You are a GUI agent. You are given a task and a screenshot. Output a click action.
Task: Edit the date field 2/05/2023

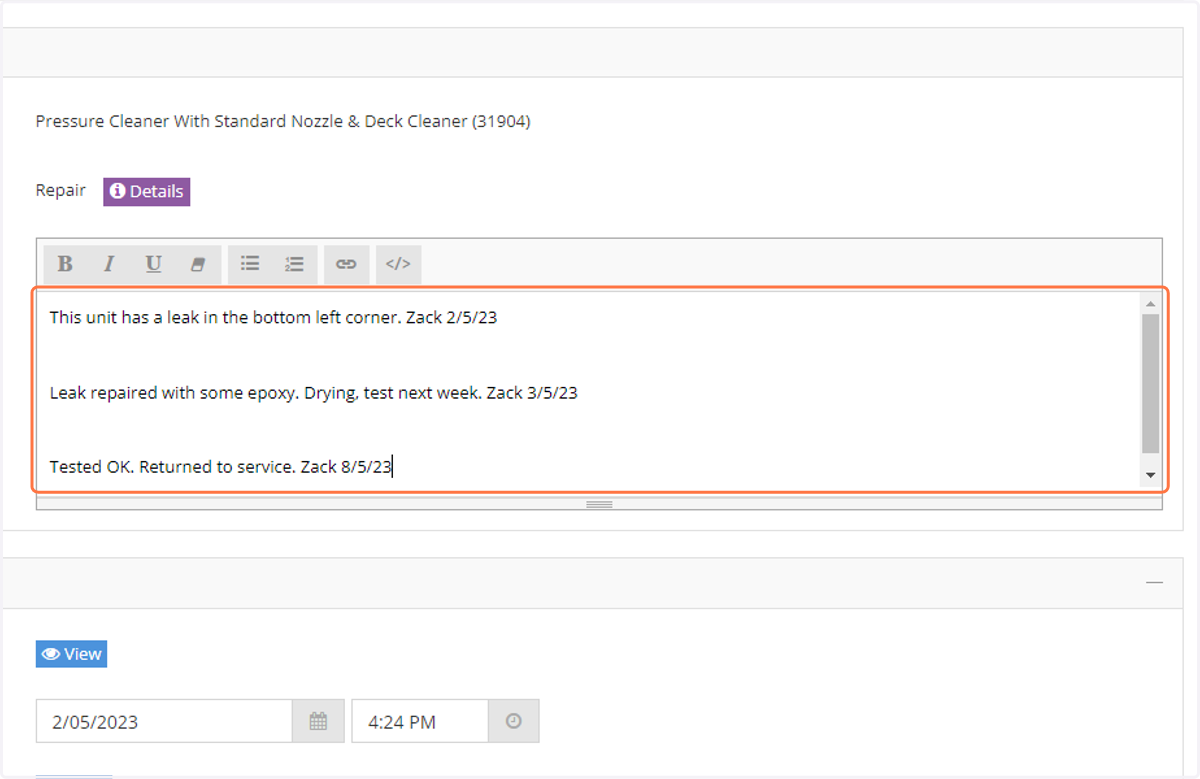[164, 721]
